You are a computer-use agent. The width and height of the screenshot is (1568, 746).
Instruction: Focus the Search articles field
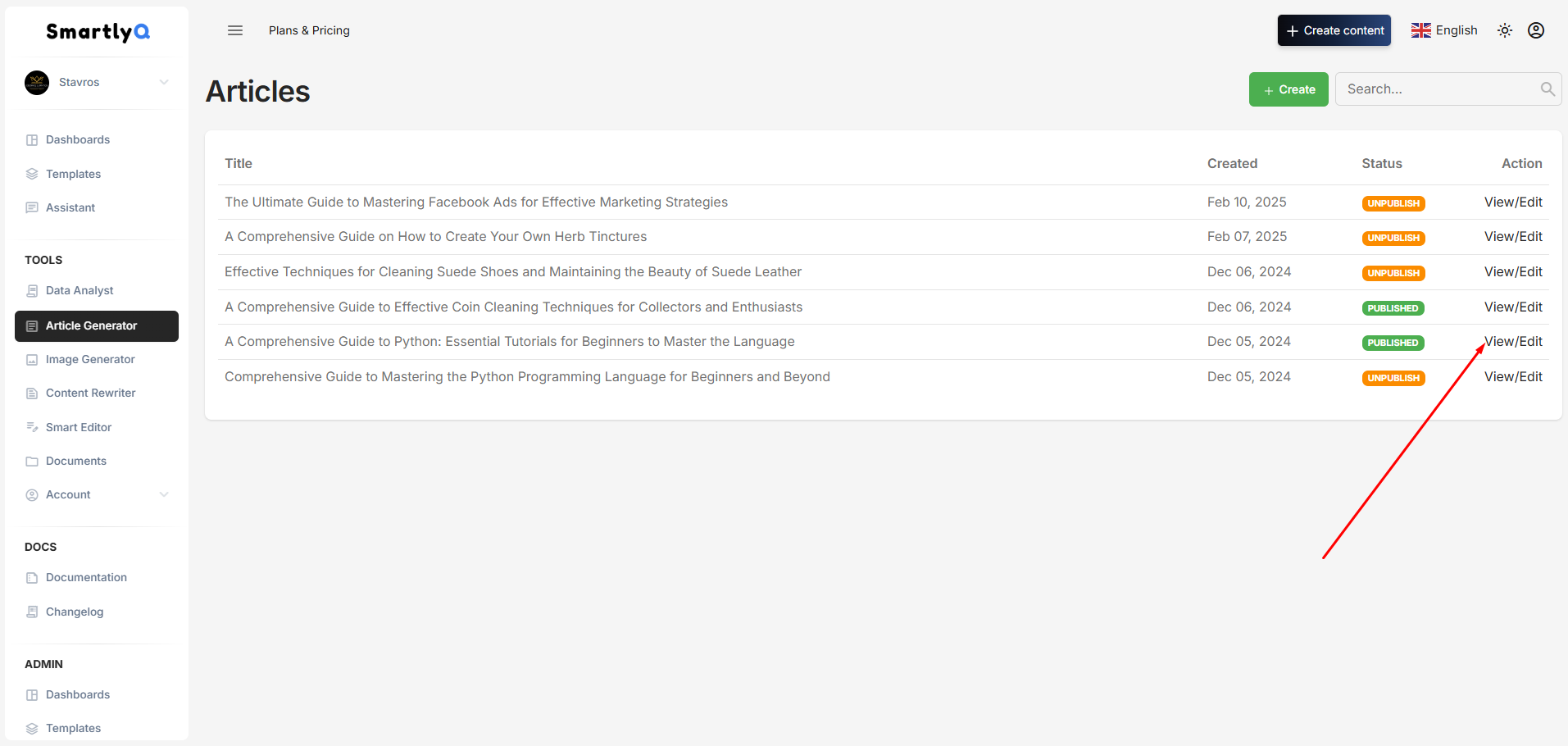coord(1448,89)
